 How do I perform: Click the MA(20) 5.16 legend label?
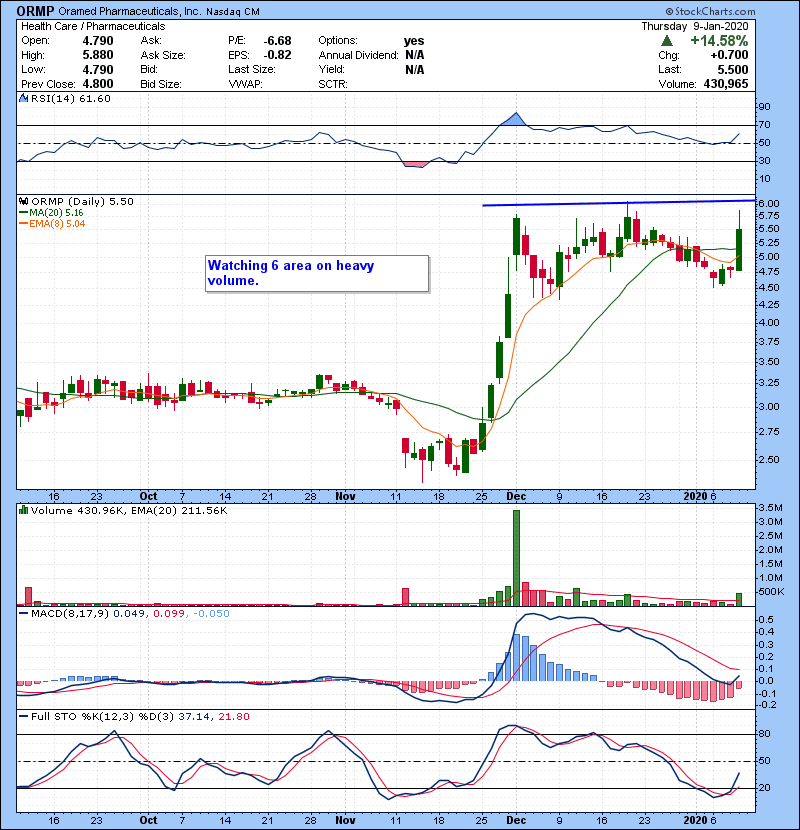point(57,212)
